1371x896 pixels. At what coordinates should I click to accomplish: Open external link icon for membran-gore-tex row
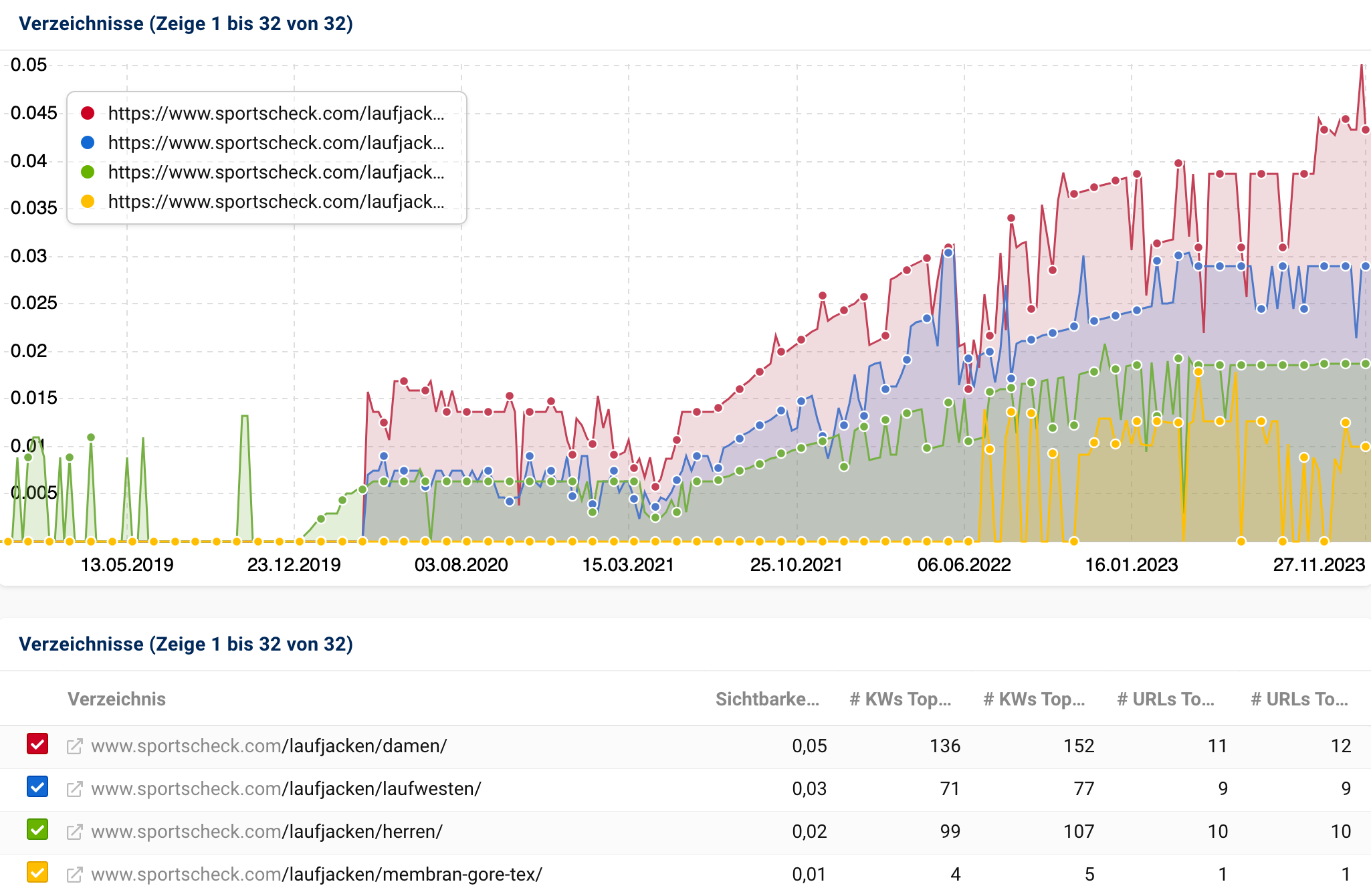coord(74,875)
